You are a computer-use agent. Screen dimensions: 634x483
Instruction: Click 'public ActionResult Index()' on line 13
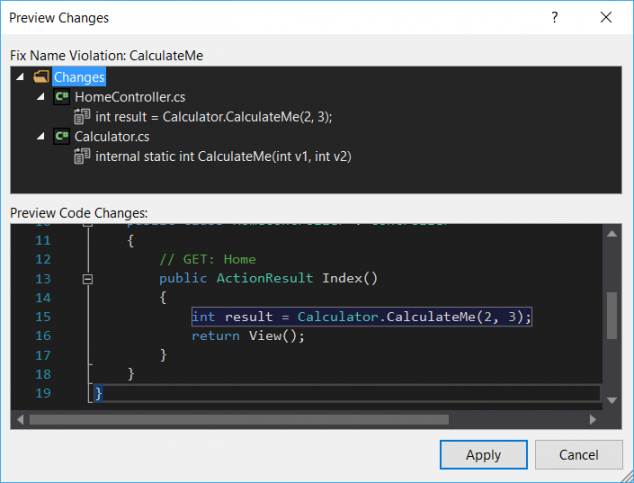click(x=268, y=278)
